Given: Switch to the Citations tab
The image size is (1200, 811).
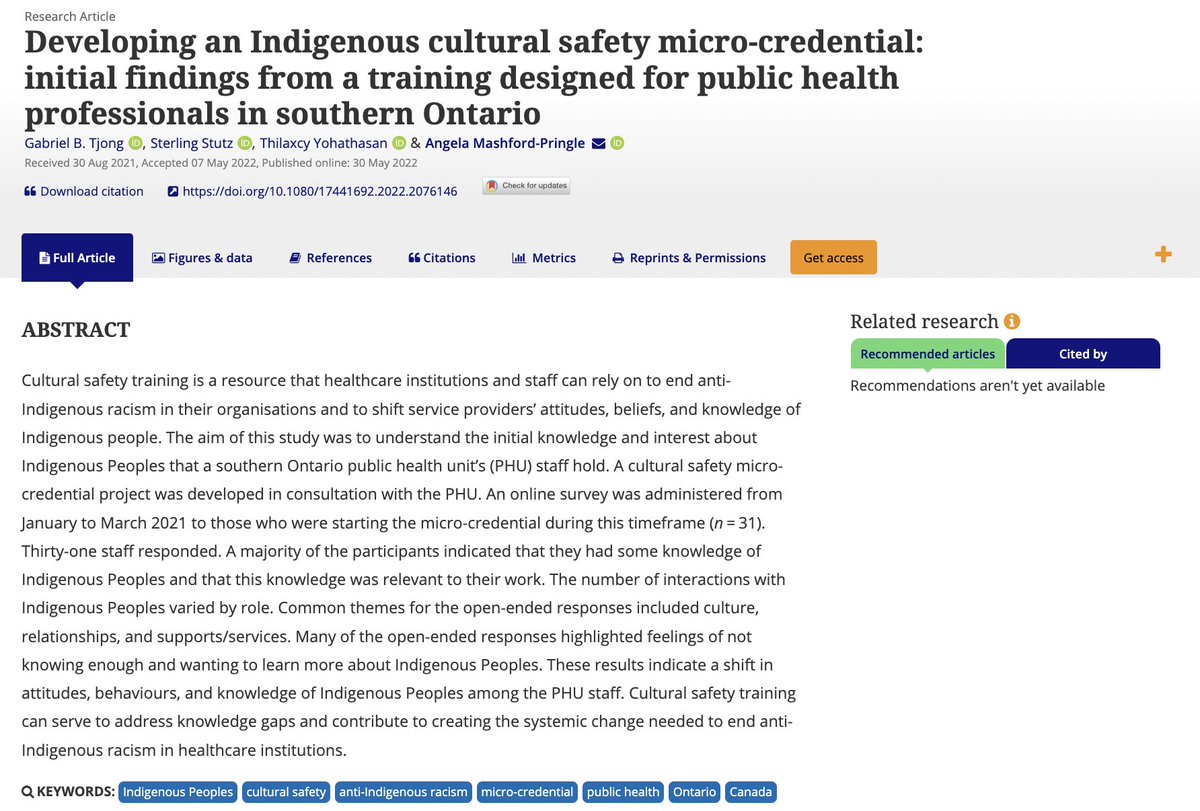Looking at the screenshot, I should (x=442, y=258).
